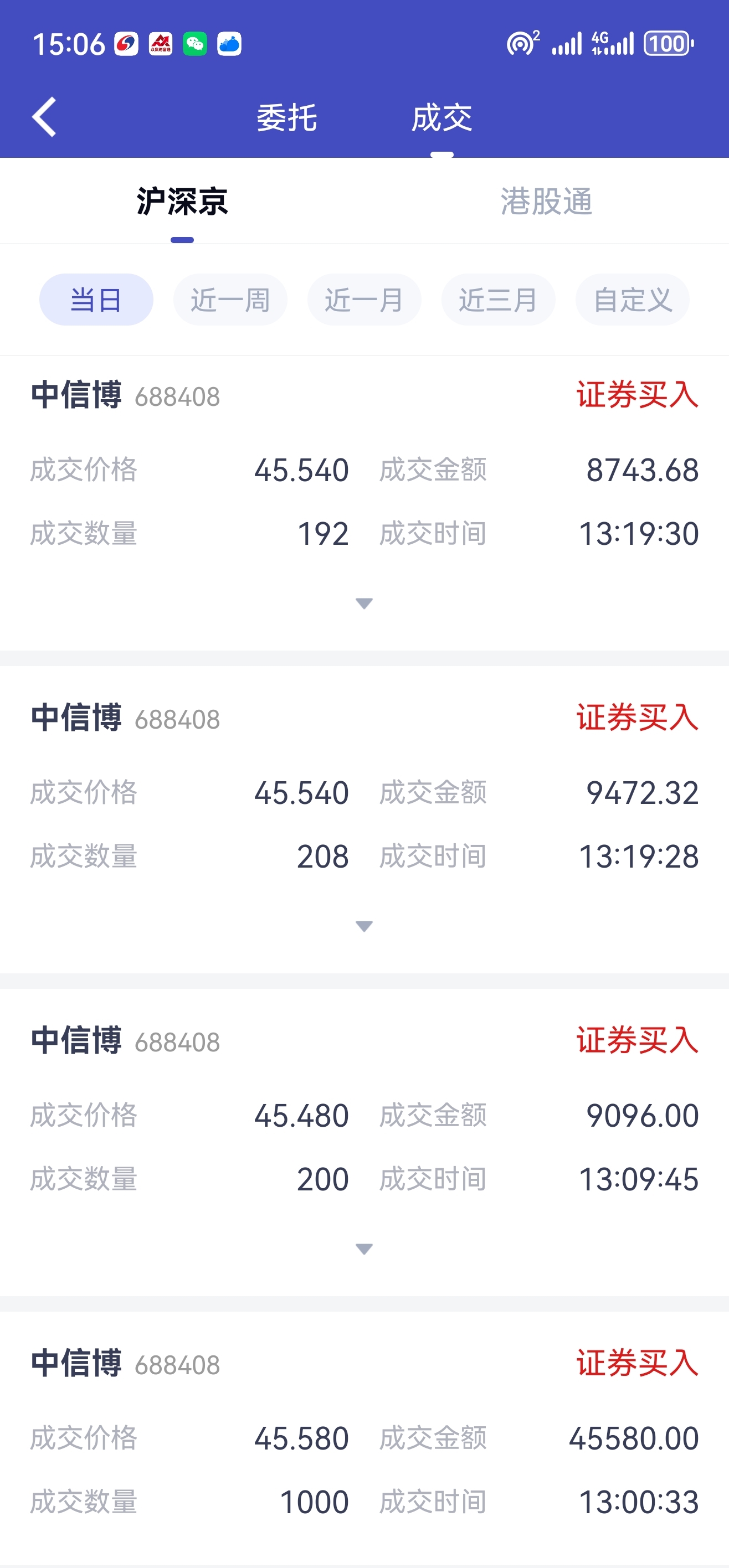Choose the 近三月 filter button
The width and height of the screenshot is (729, 1568).
point(498,300)
